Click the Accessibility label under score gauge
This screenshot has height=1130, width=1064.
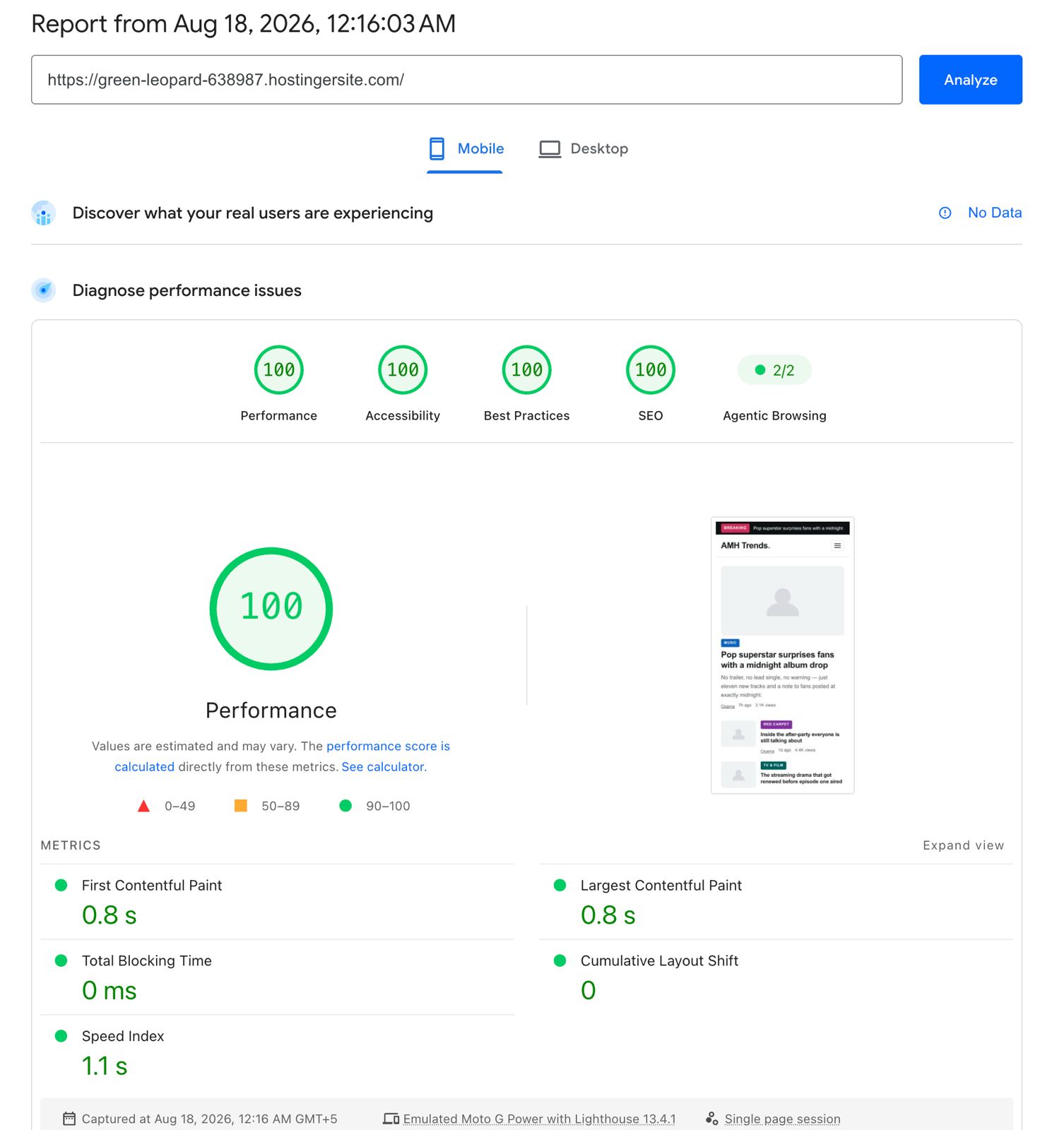(403, 416)
